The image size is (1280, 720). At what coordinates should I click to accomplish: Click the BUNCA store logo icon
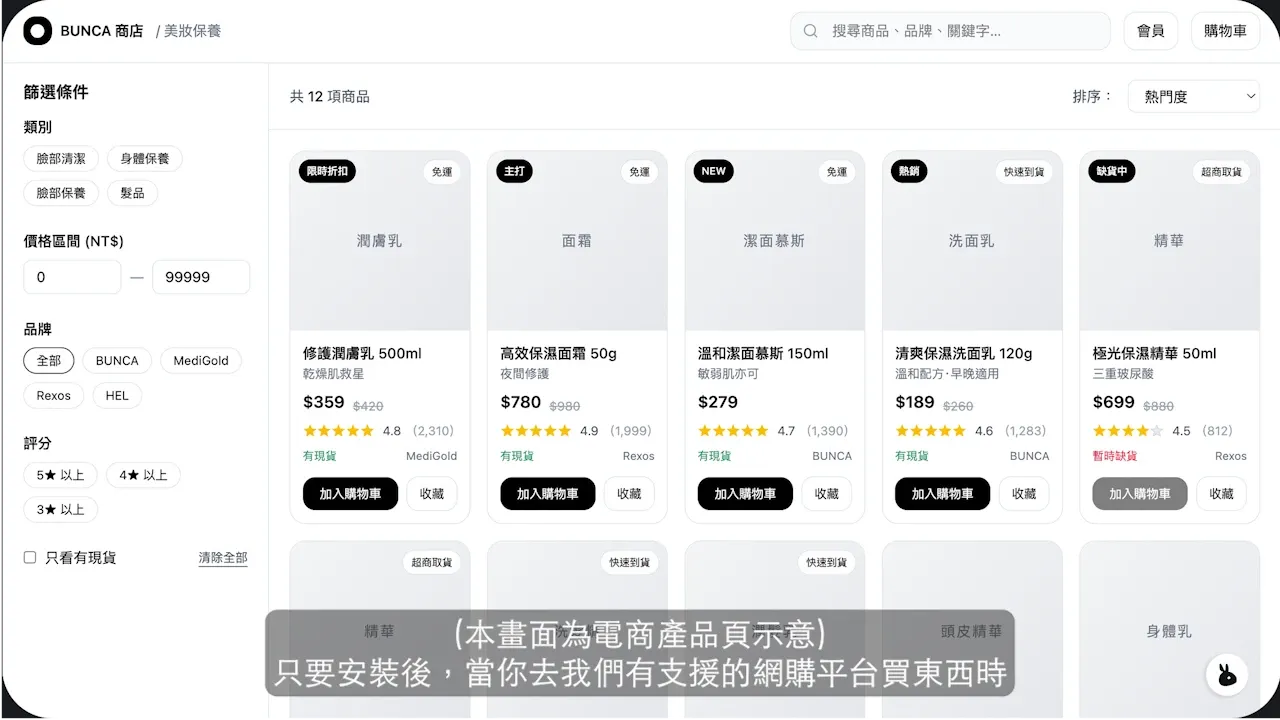37,31
